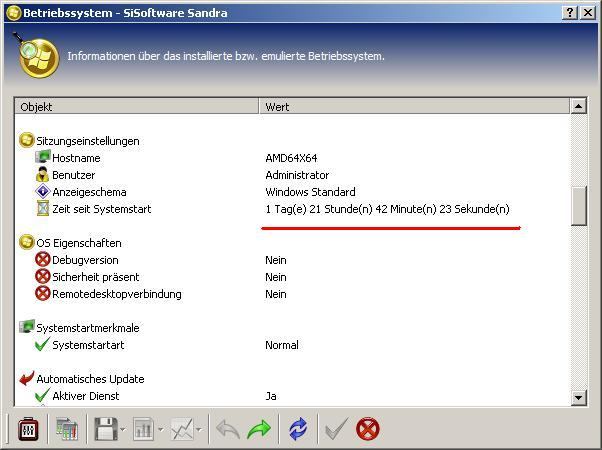The height and width of the screenshot is (450, 602).
Task: Click the scrollbar down arrow
Action: 579,397
